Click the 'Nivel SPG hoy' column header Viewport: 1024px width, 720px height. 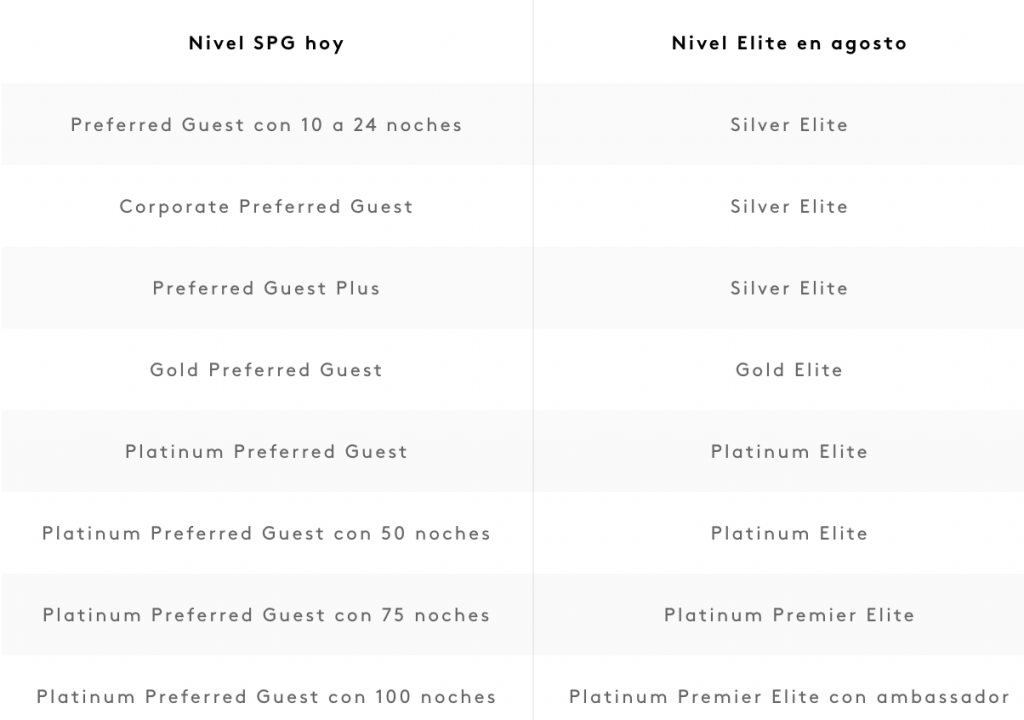pyautogui.click(x=266, y=44)
